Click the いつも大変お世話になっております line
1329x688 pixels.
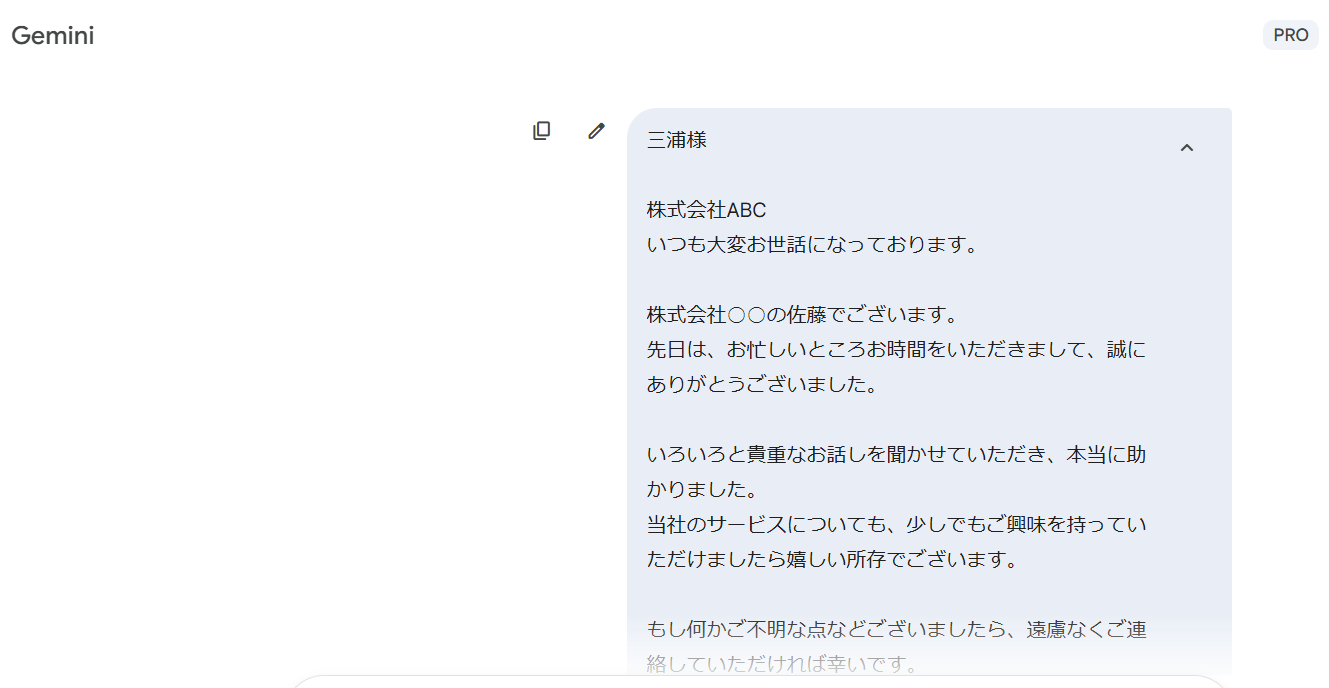coord(812,245)
